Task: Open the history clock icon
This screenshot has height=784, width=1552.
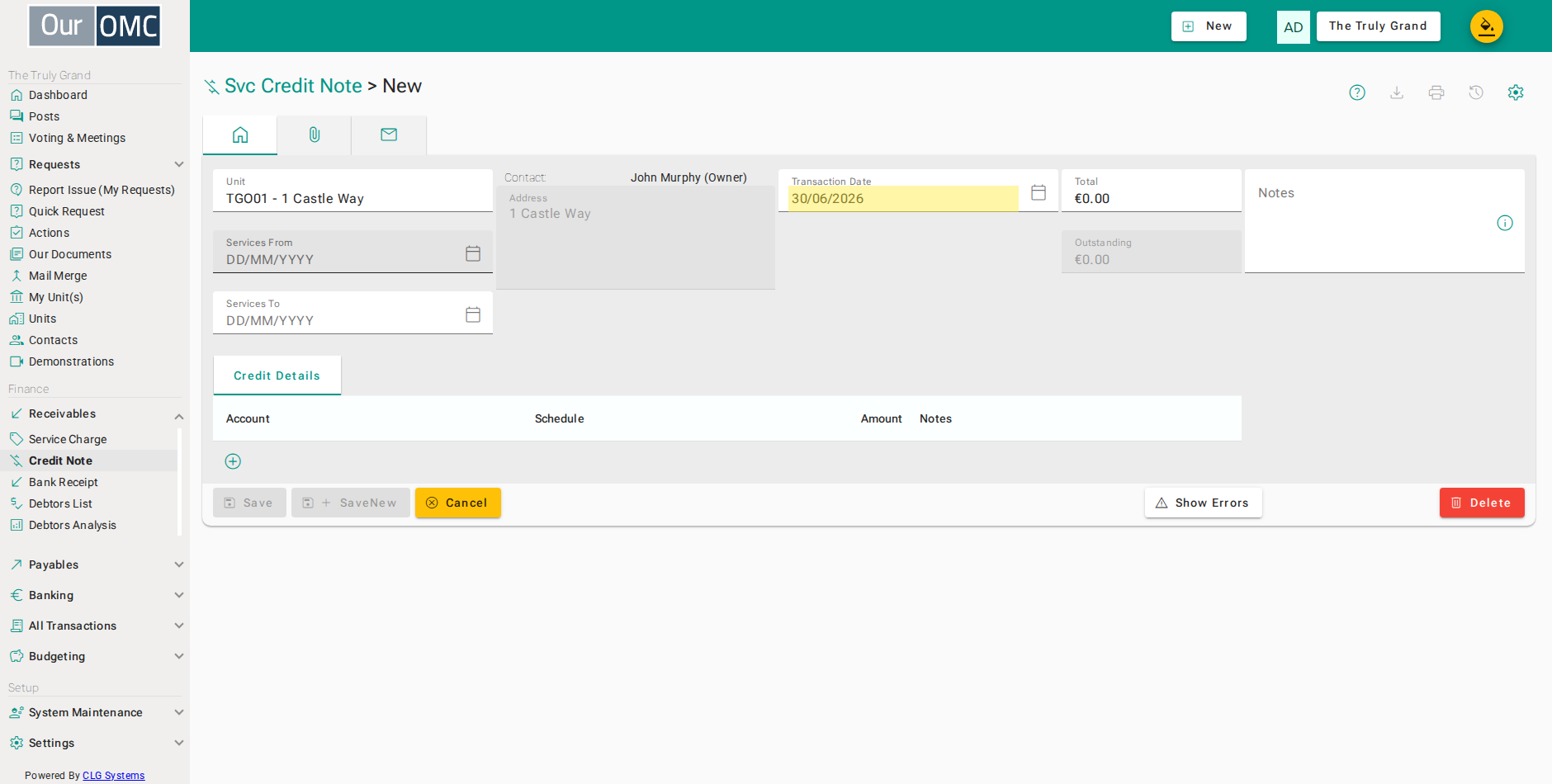Action: point(1476,92)
